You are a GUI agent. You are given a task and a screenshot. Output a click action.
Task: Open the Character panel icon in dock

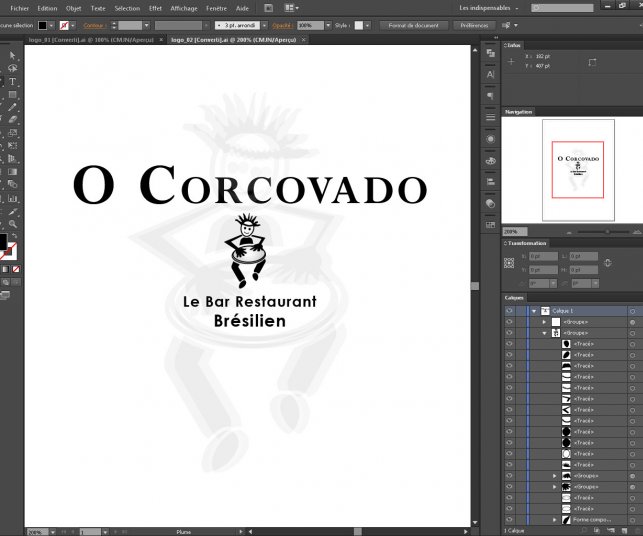point(490,74)
